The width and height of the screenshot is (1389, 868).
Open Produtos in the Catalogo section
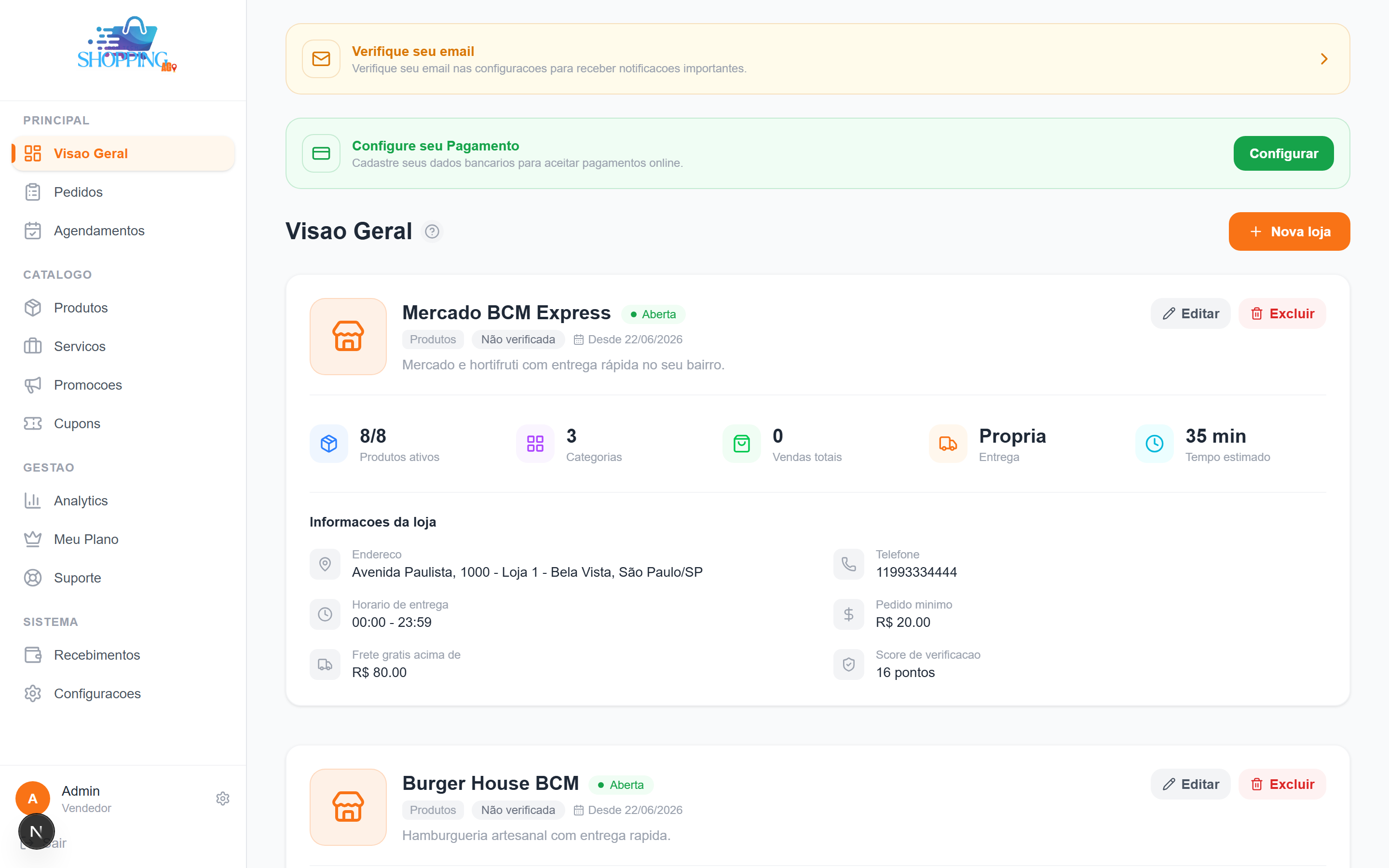coord(123,308)
